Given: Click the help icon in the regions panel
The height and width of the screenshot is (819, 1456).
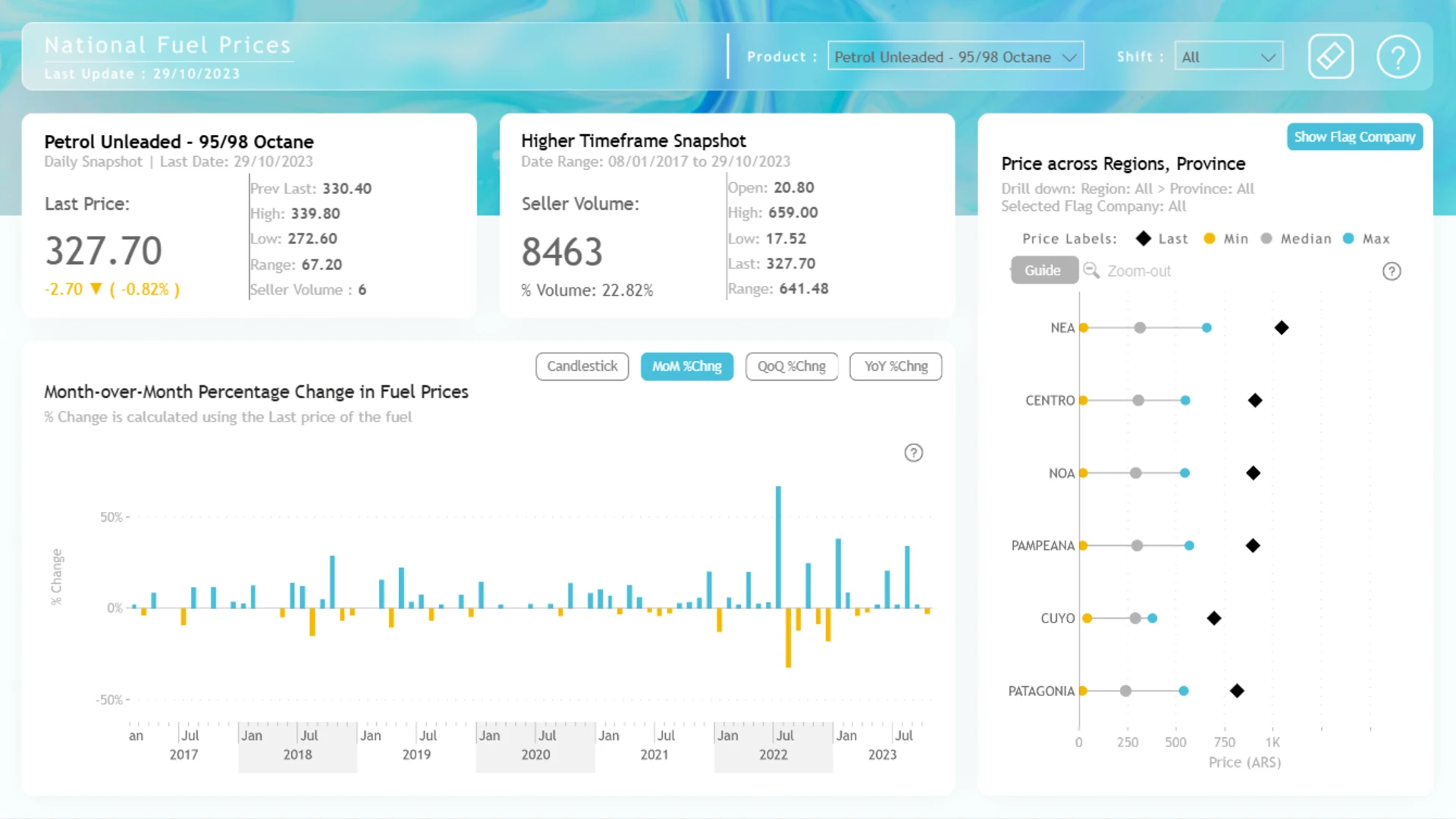Looking at the screenshot, I should [1392, 271].
